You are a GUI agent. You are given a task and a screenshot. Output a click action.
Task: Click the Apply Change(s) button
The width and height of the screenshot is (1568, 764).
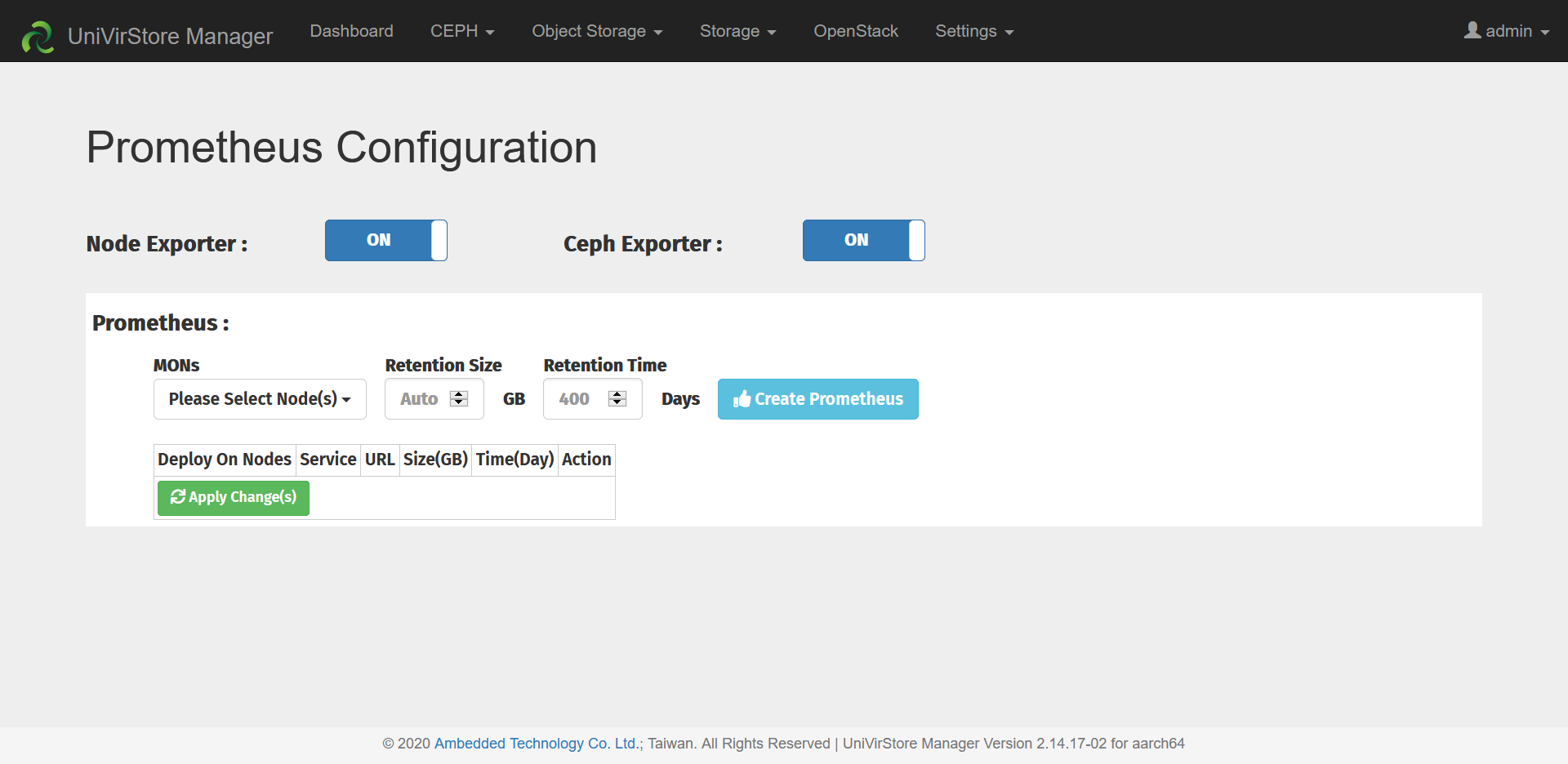234,498
